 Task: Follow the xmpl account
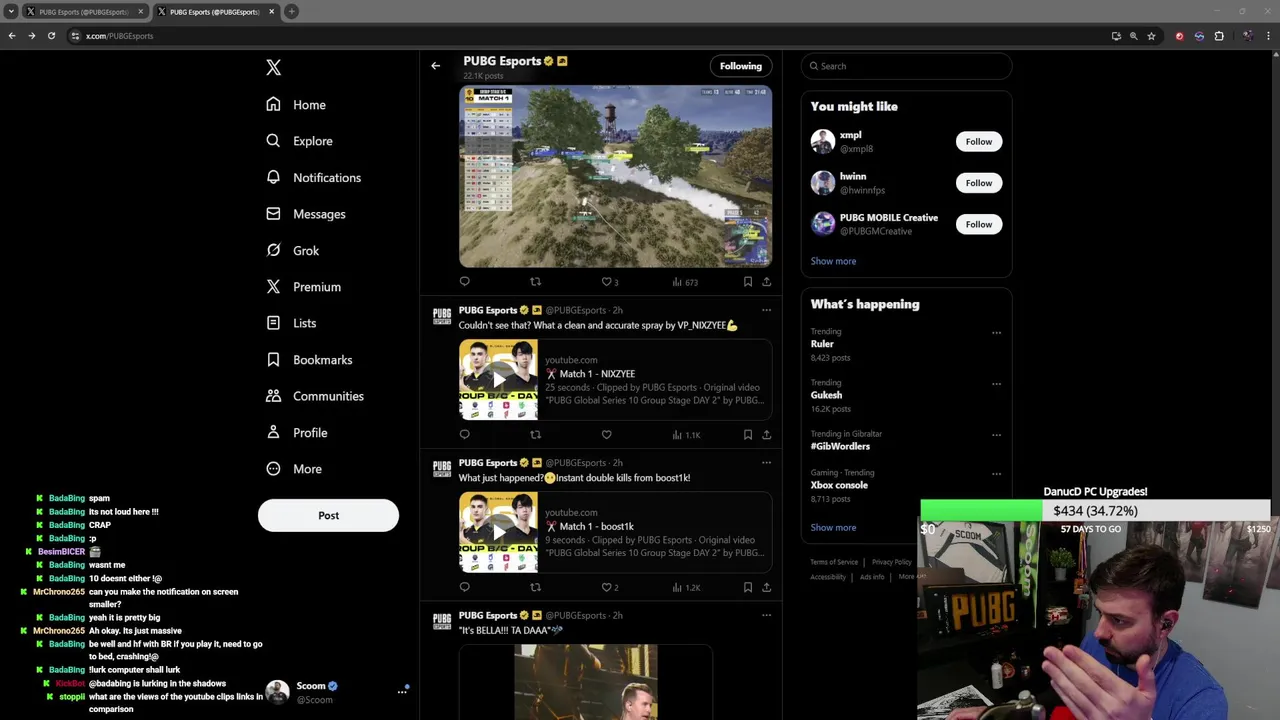[979, 142]
